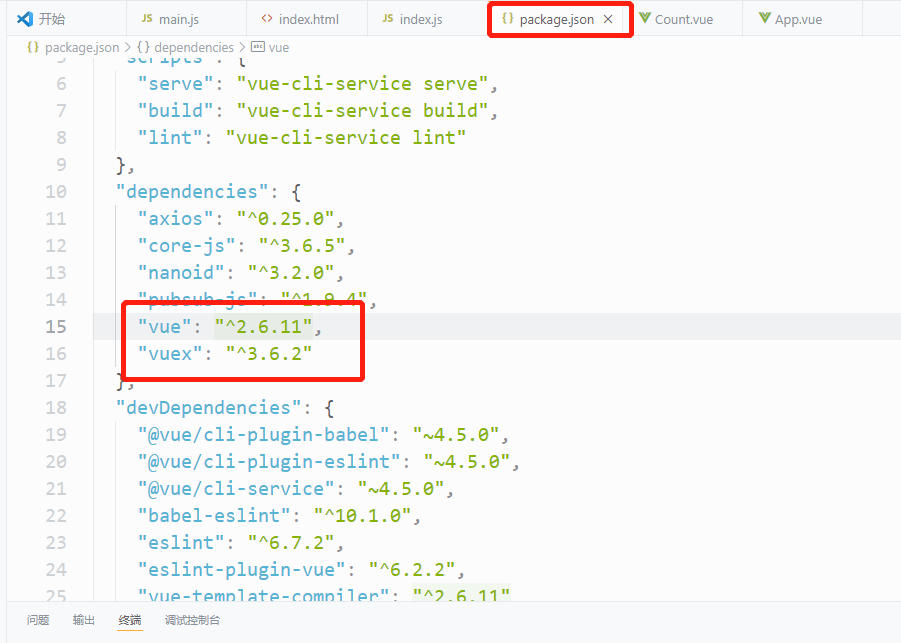Click the vue symbol icon in the breadcrumb

click(256, 46)
